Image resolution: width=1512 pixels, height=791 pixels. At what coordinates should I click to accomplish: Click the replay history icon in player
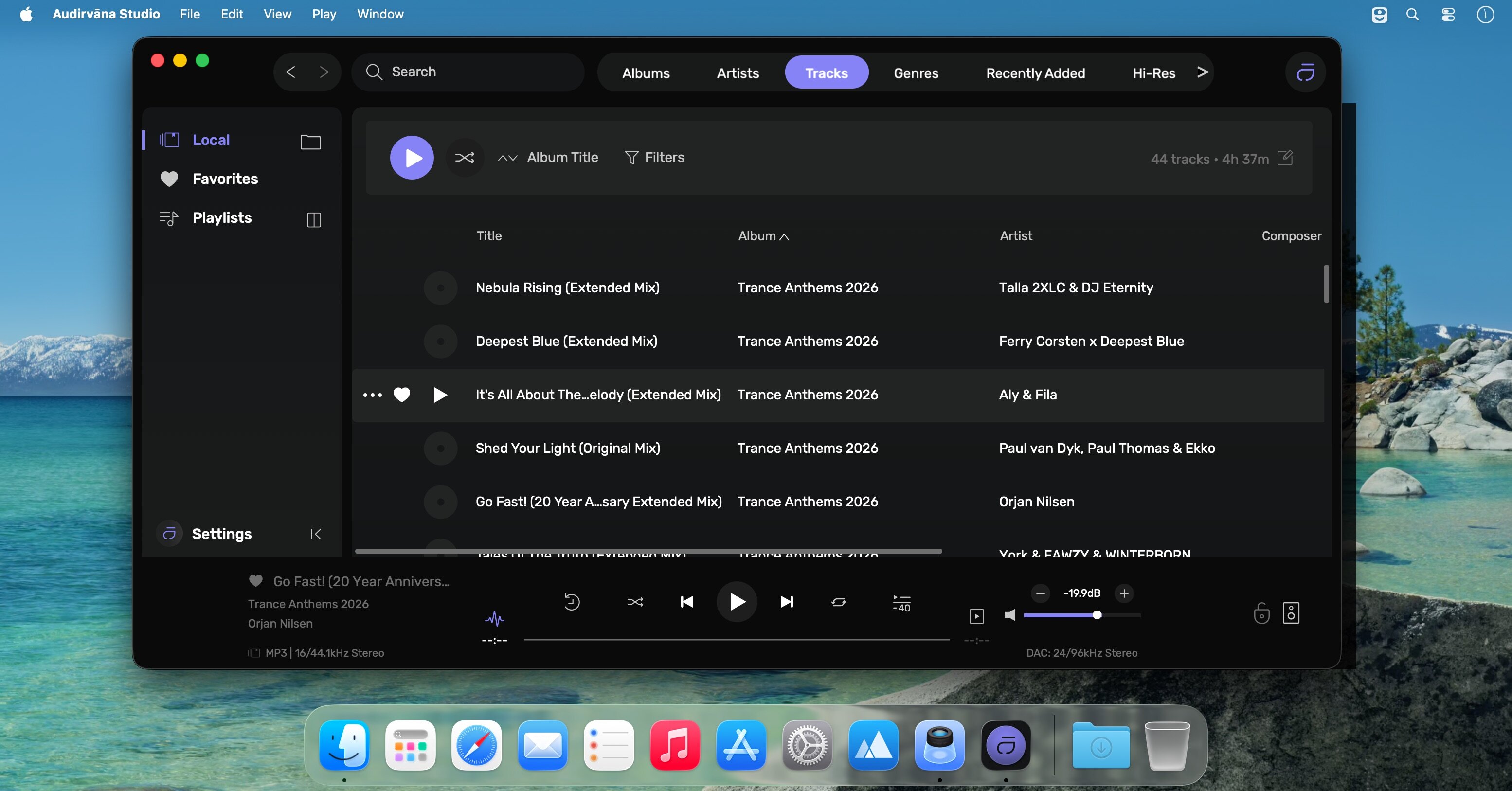click(571, 602)
